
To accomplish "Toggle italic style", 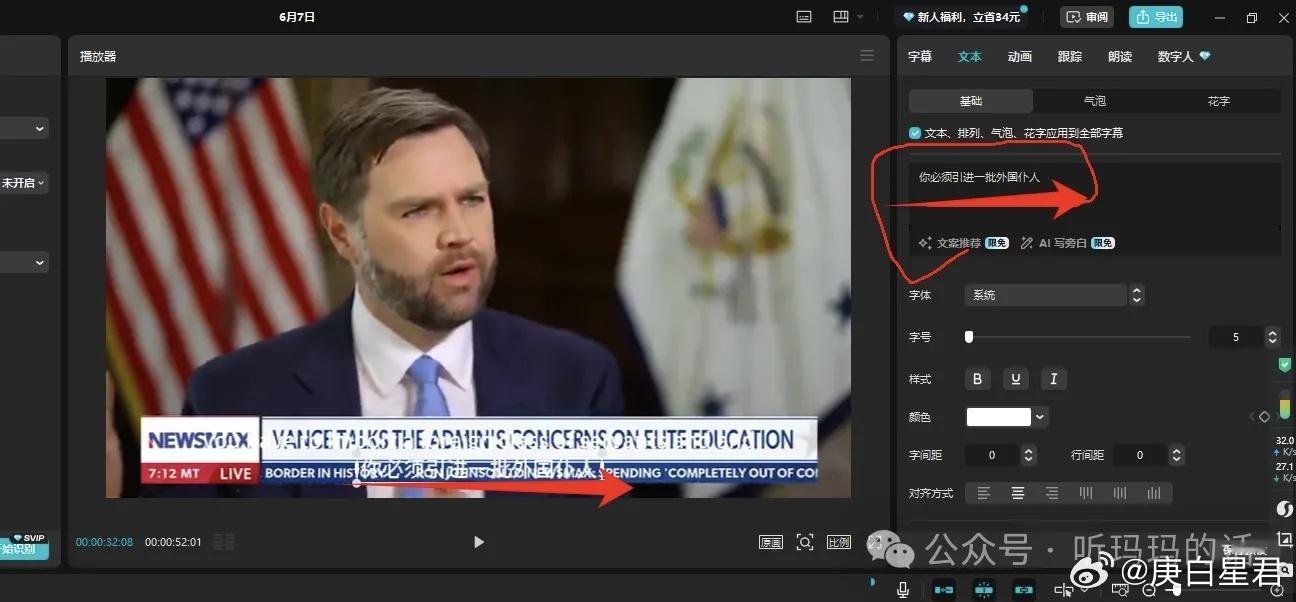I will coord(1053,379).
